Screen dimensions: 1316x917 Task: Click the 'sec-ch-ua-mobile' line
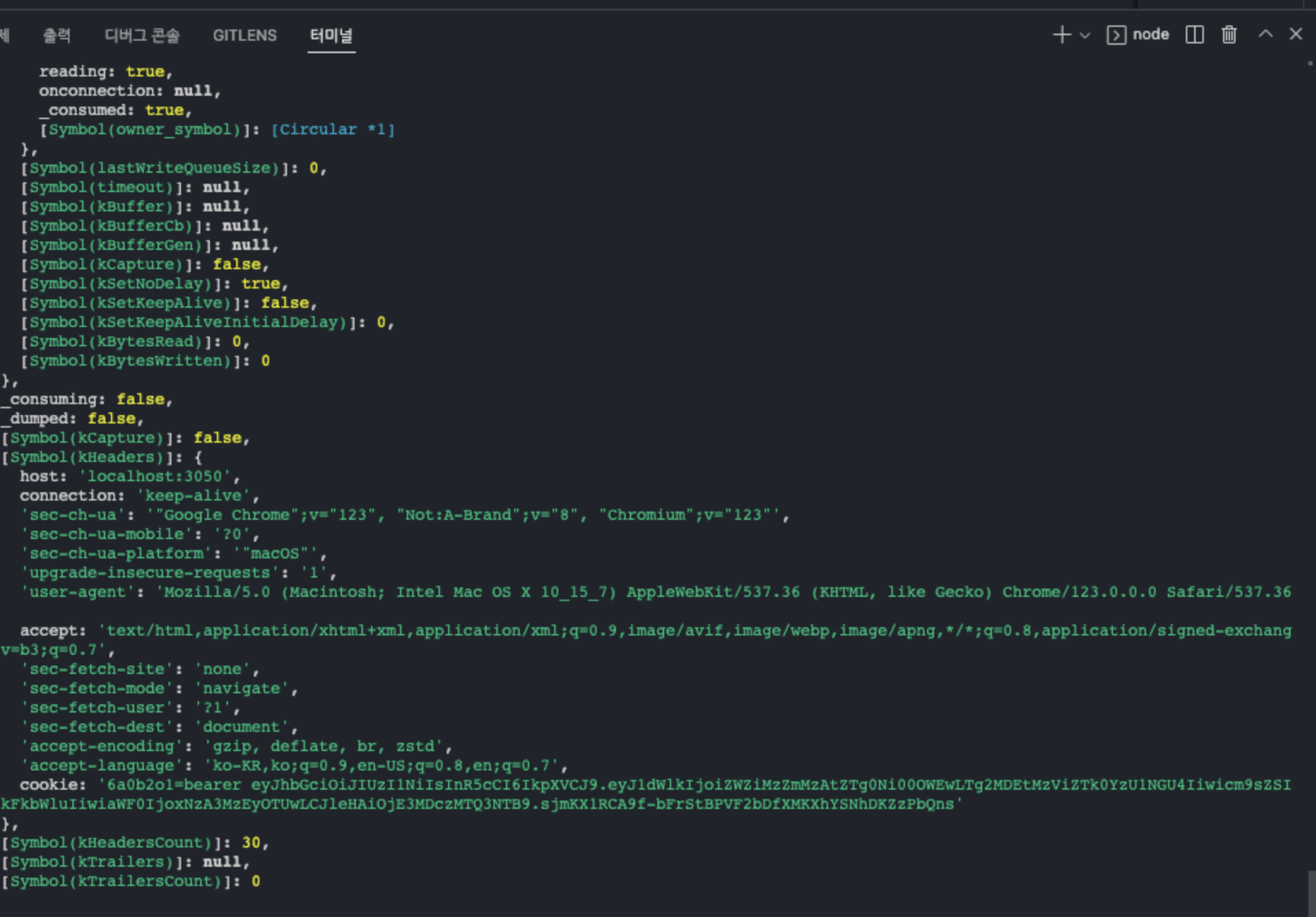[x=140, y=534]
